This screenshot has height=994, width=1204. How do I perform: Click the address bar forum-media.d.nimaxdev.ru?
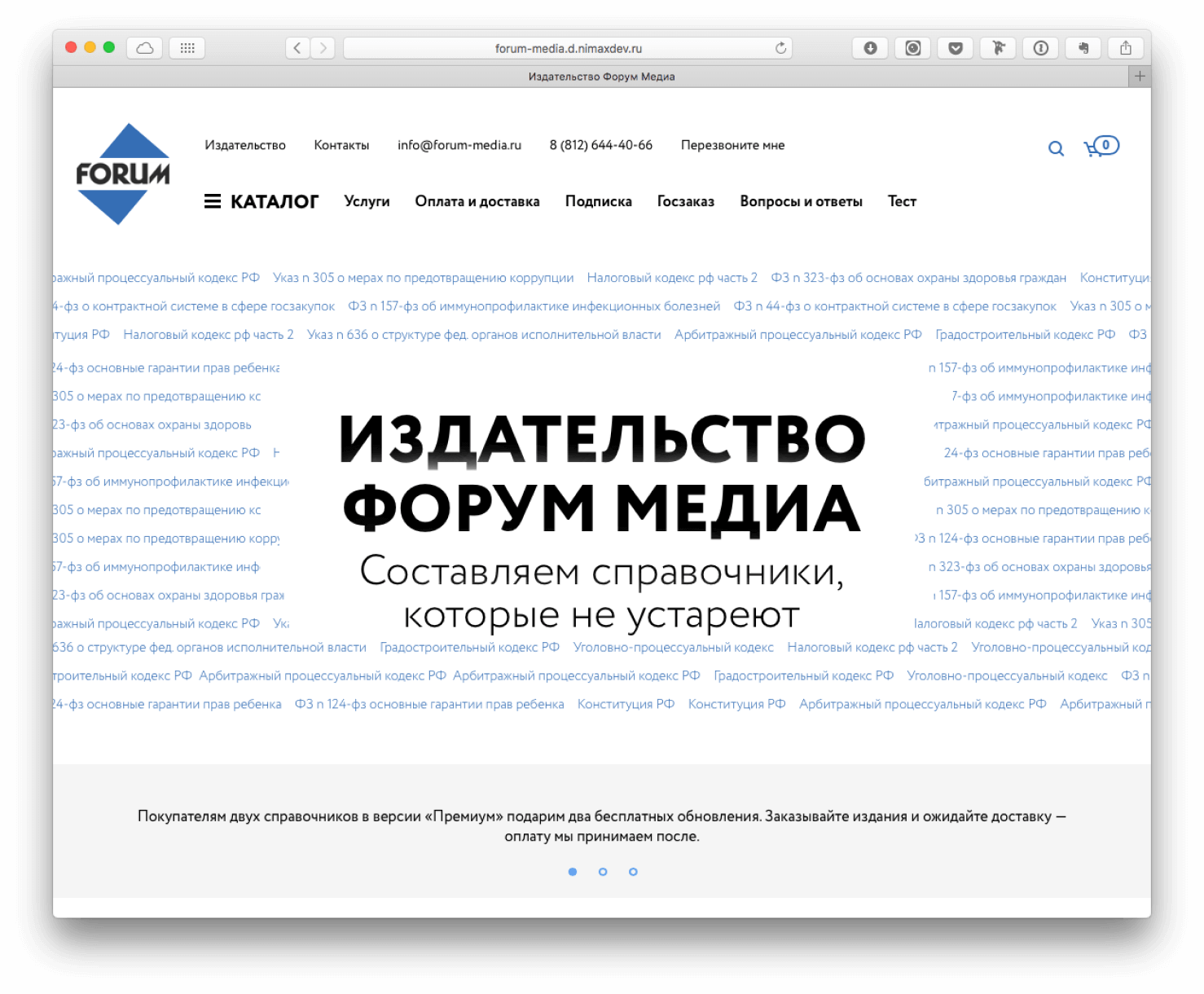click(x=568, y=48)
